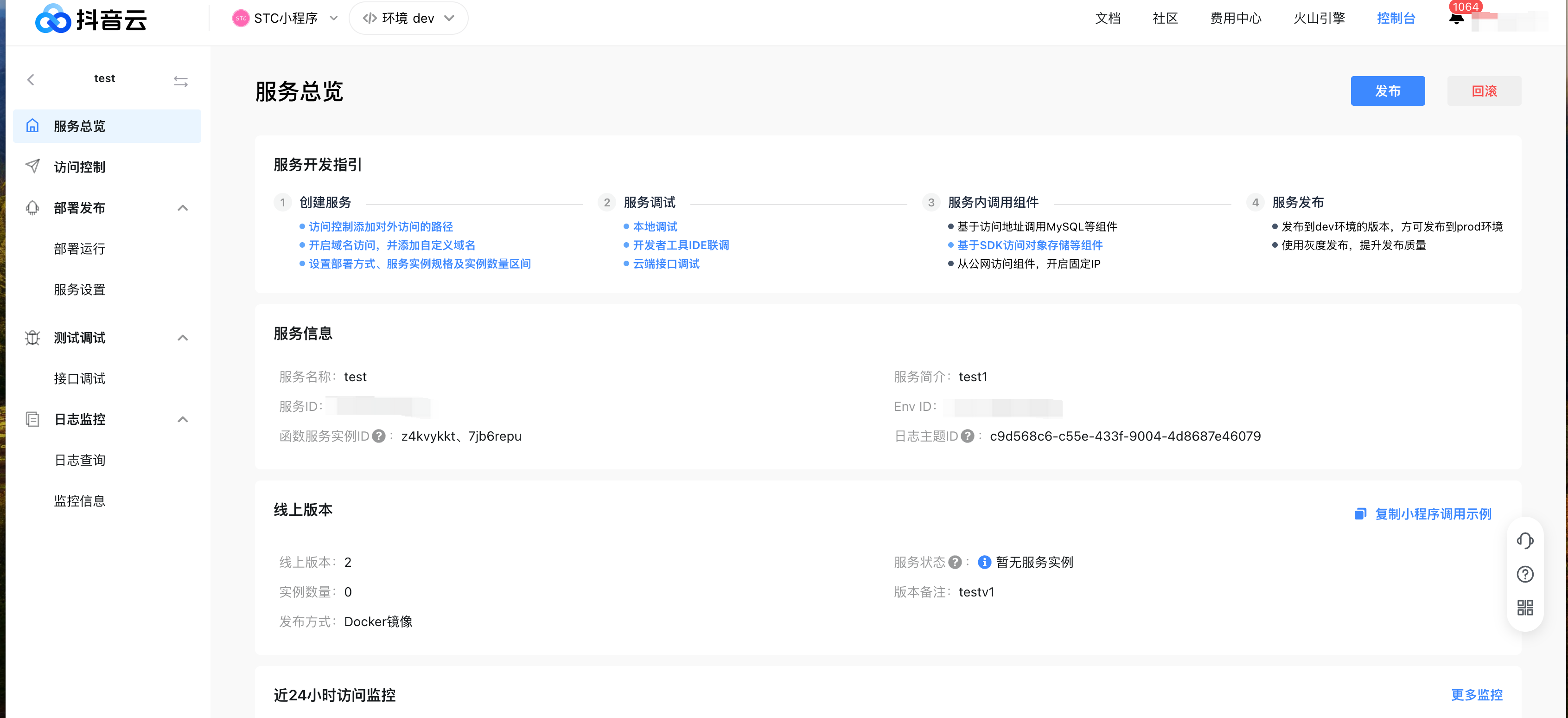Click help icon beside 服务状态

click(x=955, y=562)
